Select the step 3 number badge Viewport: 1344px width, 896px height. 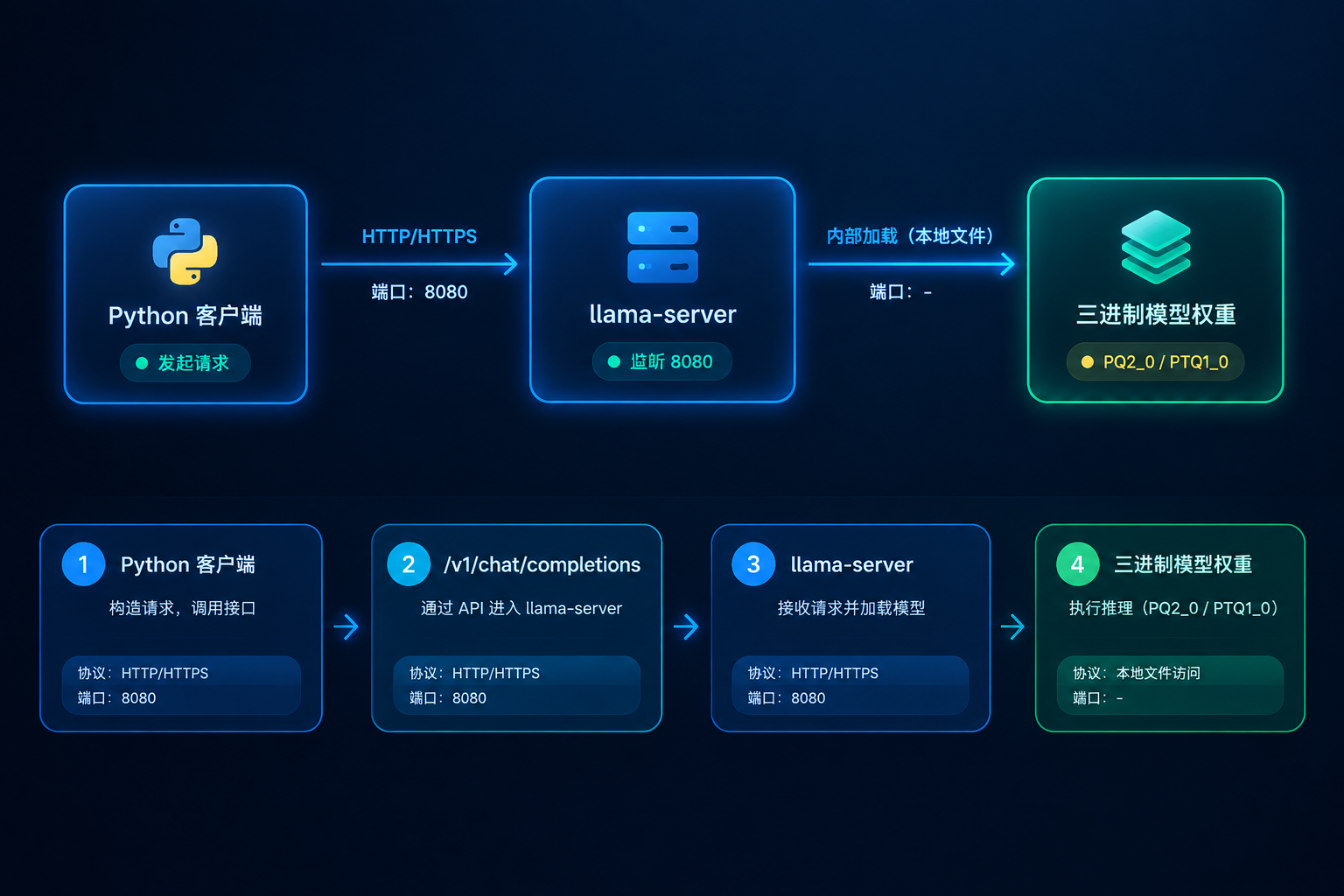753,564
